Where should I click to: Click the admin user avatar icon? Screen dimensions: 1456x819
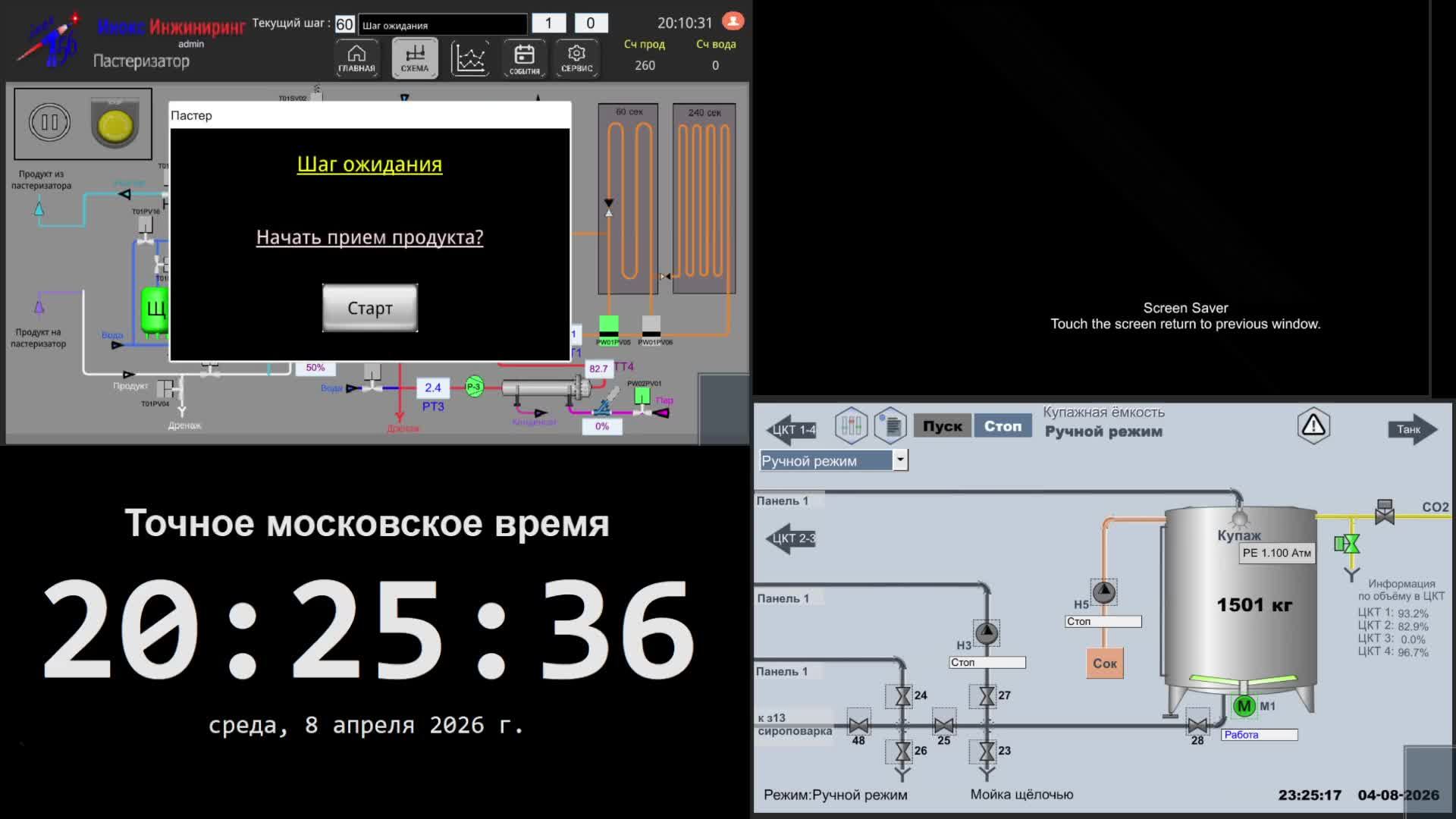[733, 21]
